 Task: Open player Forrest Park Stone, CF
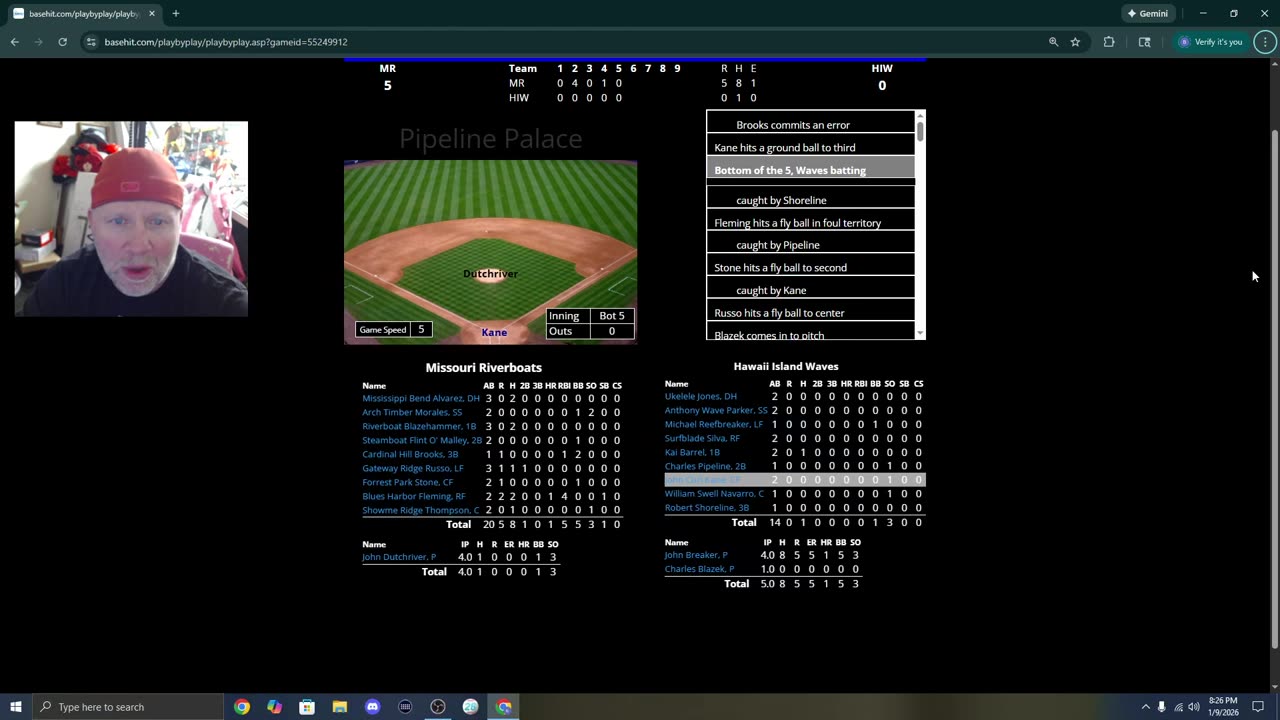tap(408, 482)
